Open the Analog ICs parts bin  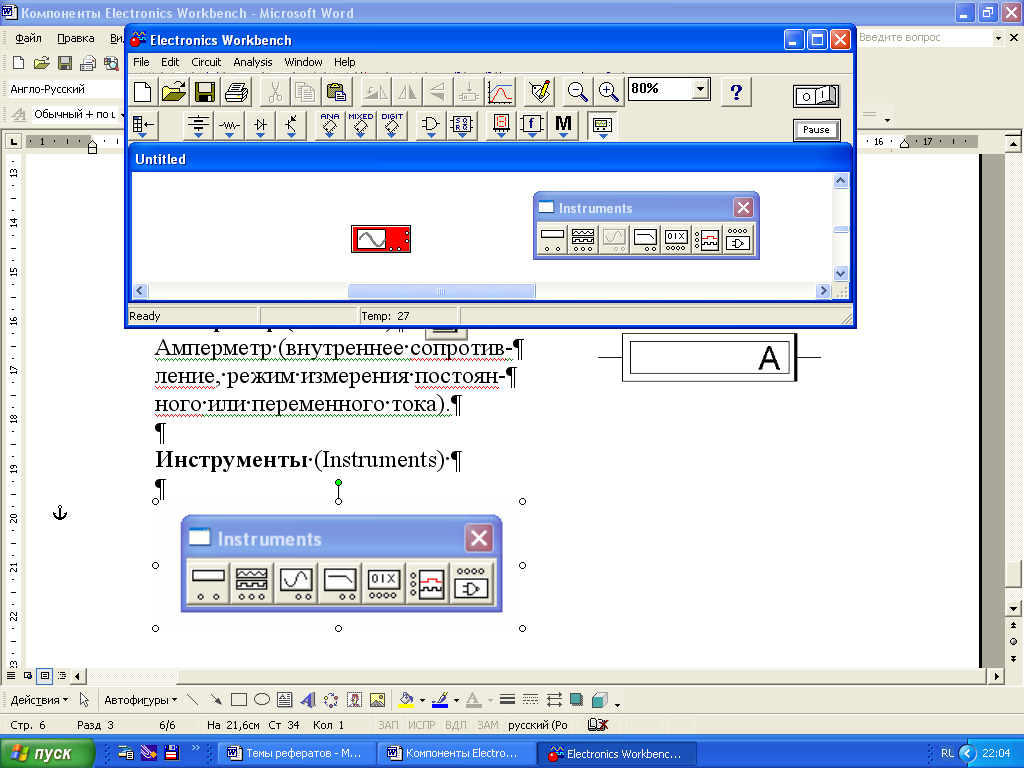(x=330, y=125)
